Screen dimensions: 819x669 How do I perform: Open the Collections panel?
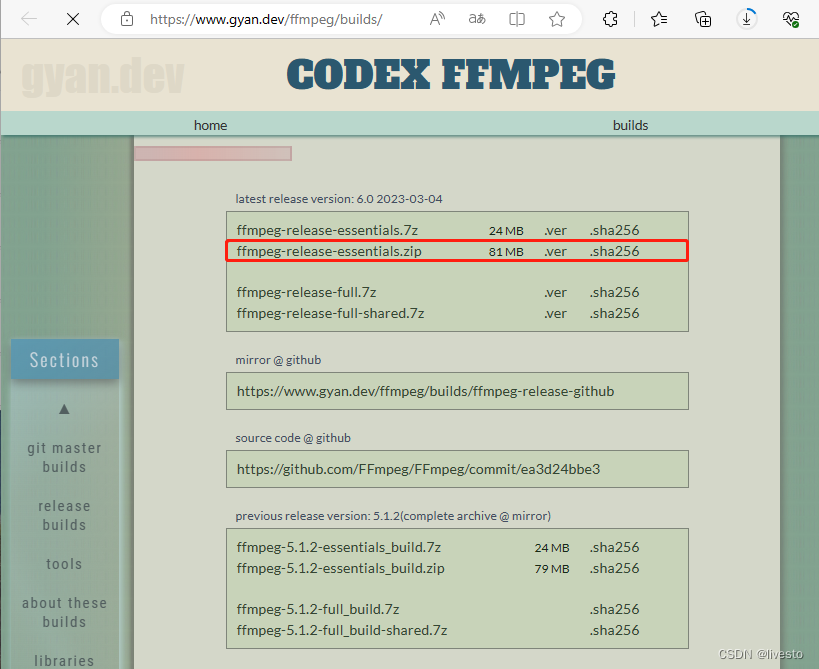(703, 19)
